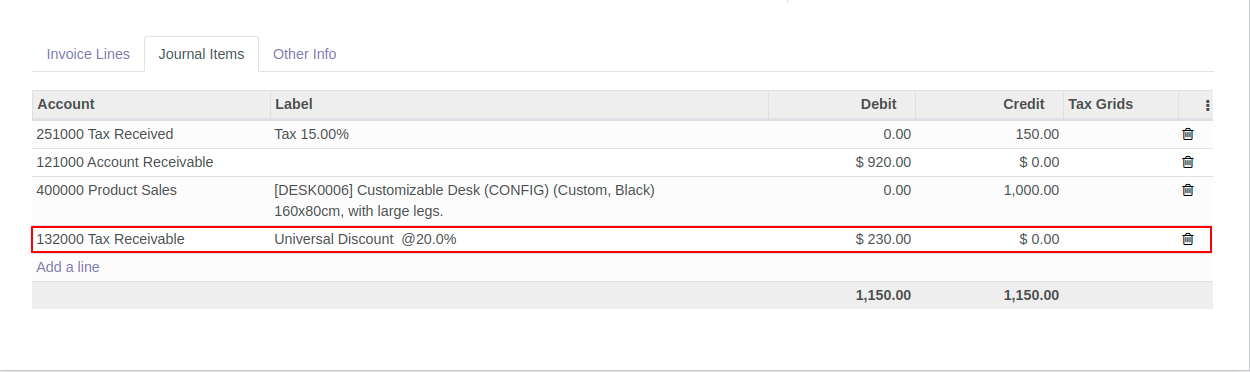Sort by the Credit column header
This screenshot has width=1250, height=372.
[x=990, y=104]
